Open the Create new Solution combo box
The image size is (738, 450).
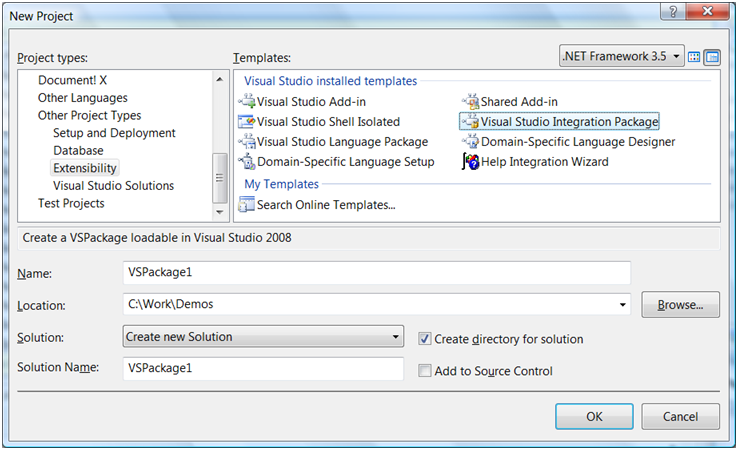pyautogui.click(x=263, y=337)
